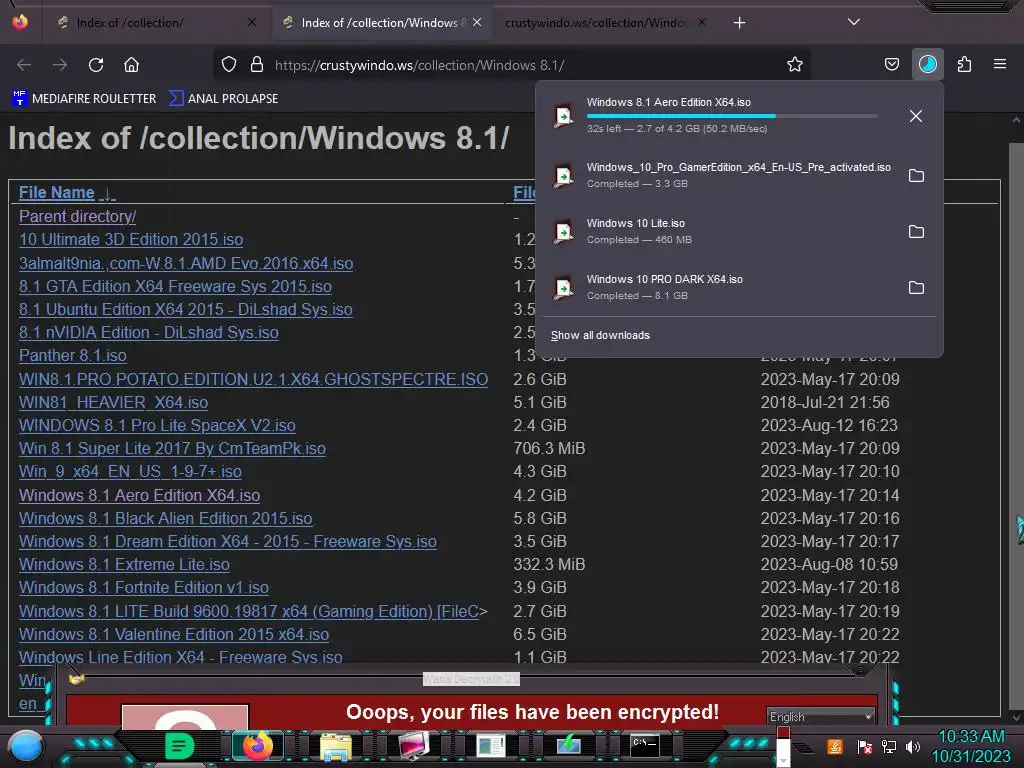1024x768 pixels.
Task: Open the network tray icon
Action: point(889,746)
